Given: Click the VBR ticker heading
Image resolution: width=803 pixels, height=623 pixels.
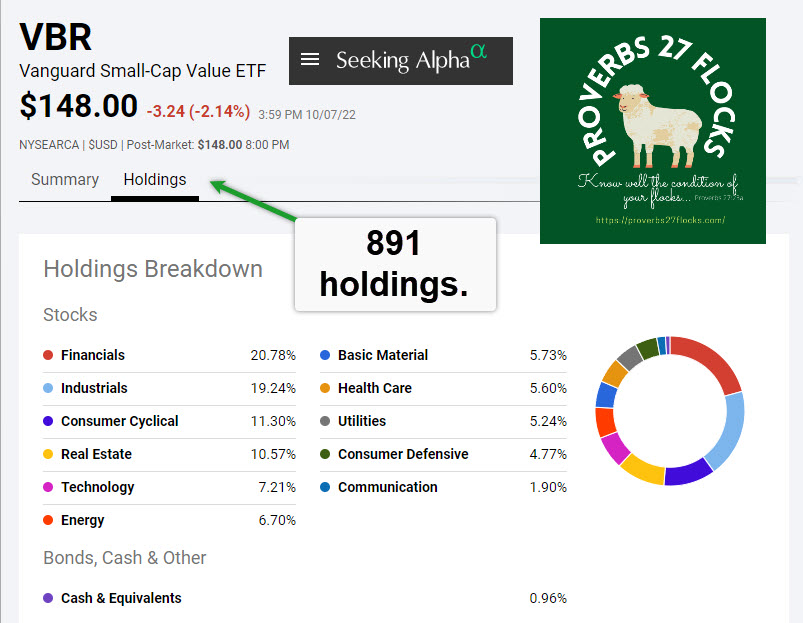Looking at the screenshot, I should pyautogui.click(x=56, y=37).
